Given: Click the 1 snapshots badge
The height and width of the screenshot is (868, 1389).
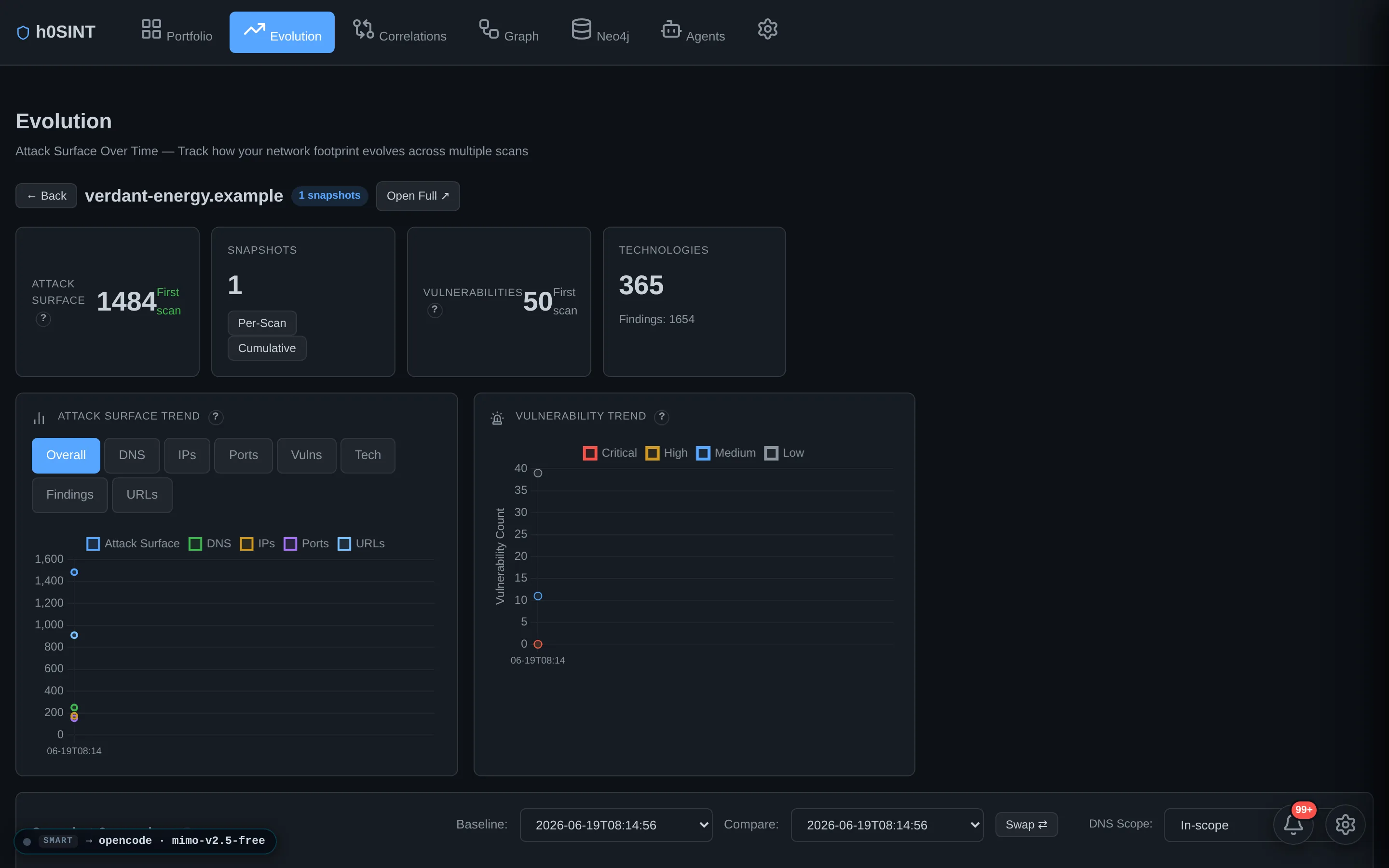Looking at the screenshot, I should [x=329, y=196].
